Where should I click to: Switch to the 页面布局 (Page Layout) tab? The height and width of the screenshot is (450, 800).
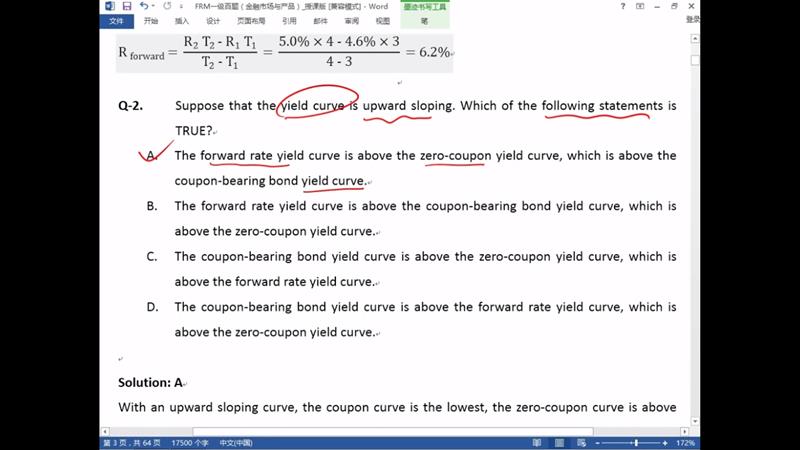point(251,21)
